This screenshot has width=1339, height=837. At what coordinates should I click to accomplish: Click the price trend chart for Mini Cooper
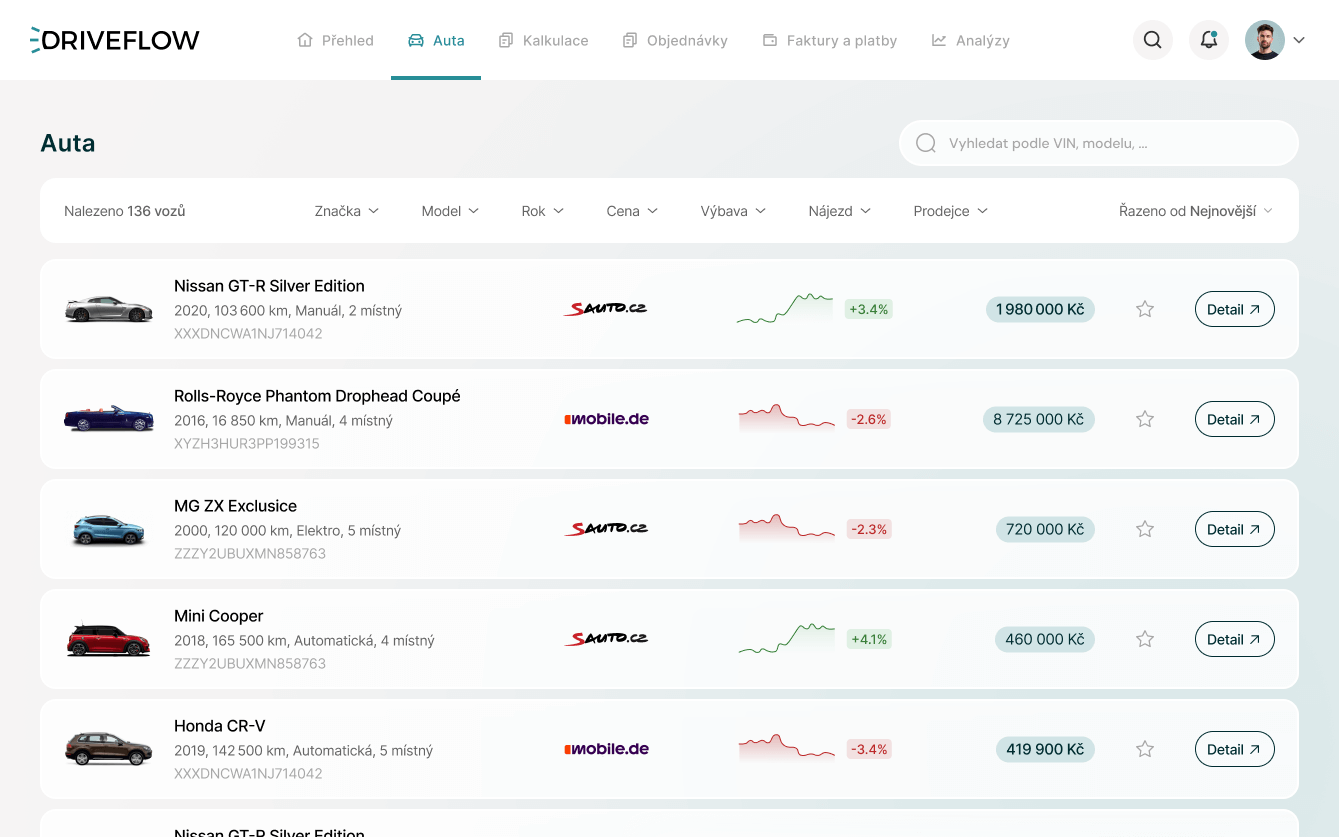tap(786, 639)
